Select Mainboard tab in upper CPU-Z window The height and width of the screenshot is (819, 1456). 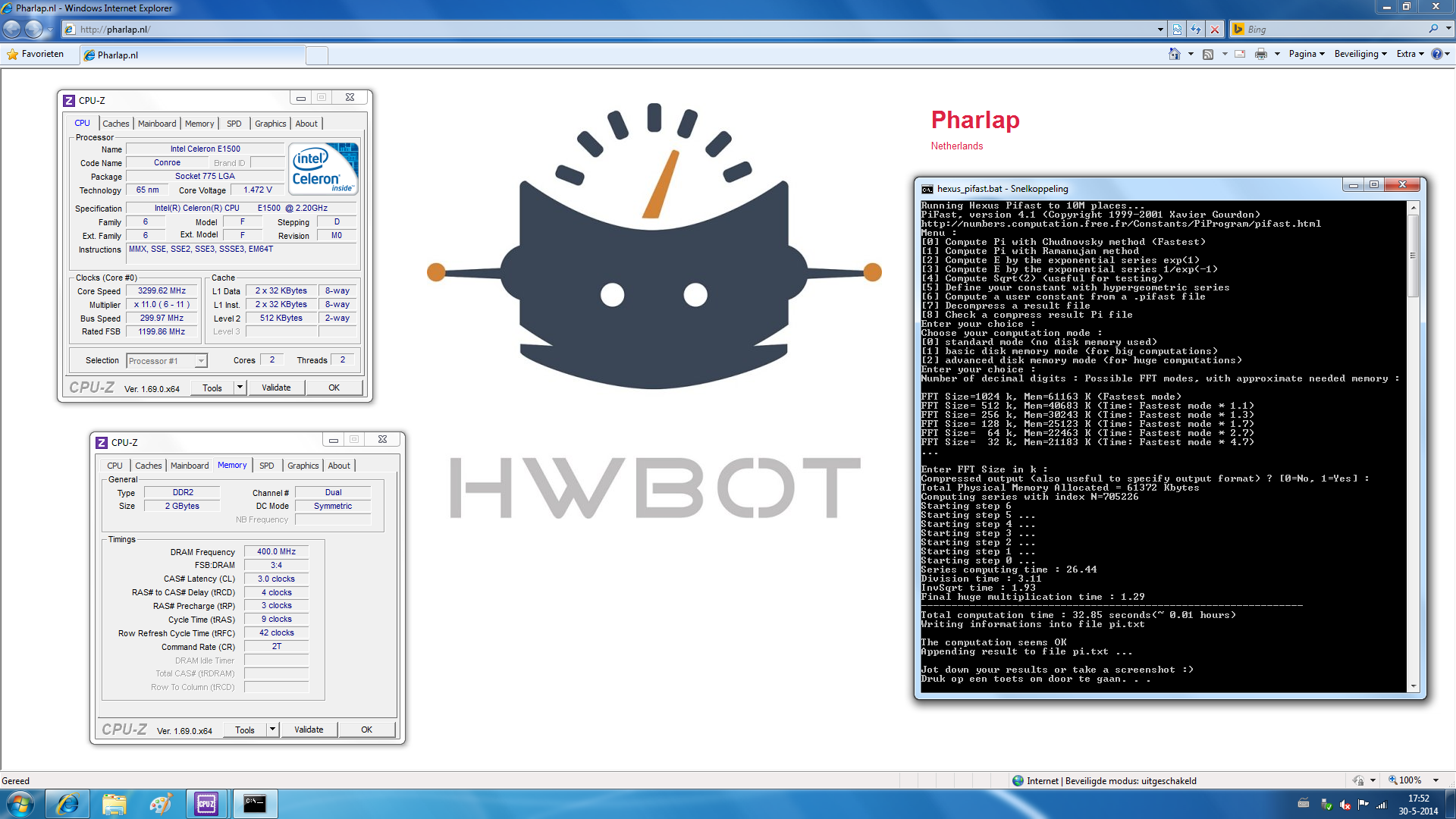point(157,124)
